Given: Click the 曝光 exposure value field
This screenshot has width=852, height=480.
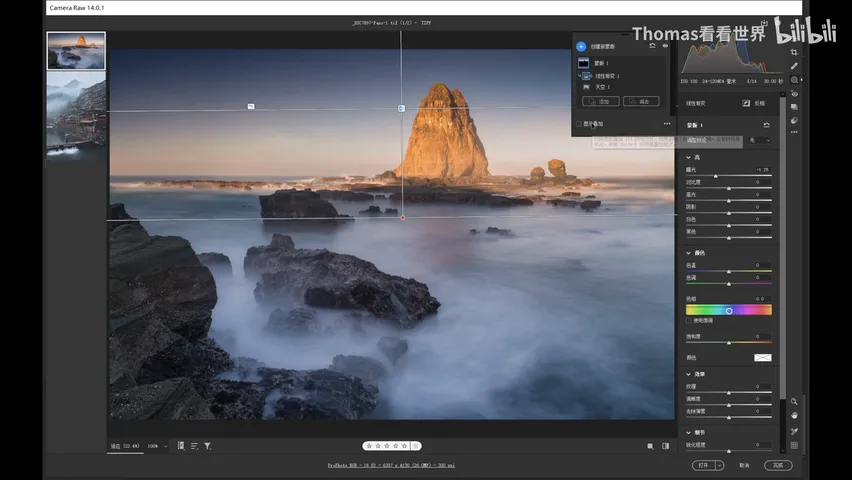Looking at the screenshot, I should click(762, 170).
